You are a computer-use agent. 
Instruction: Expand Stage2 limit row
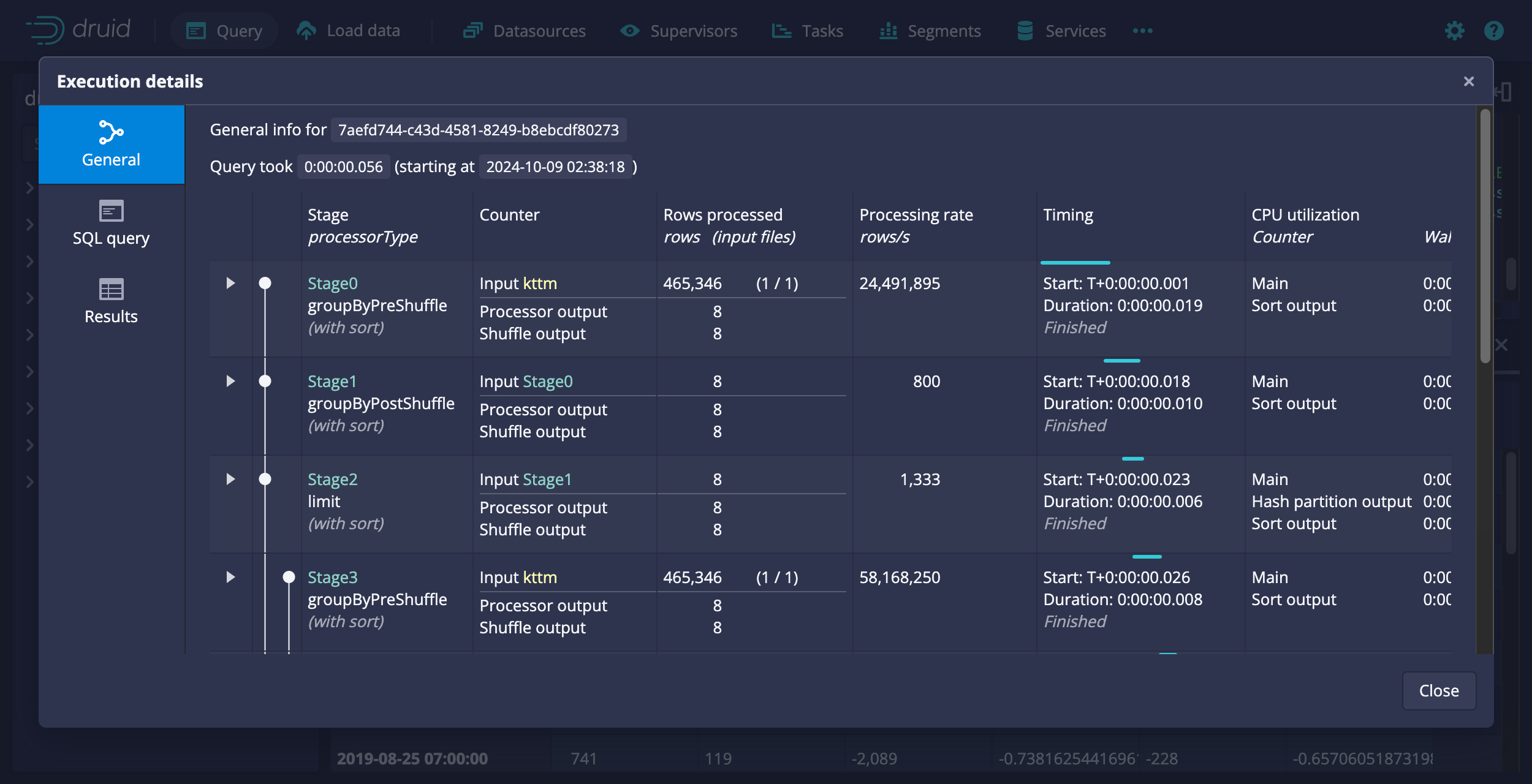coord(230,479)
